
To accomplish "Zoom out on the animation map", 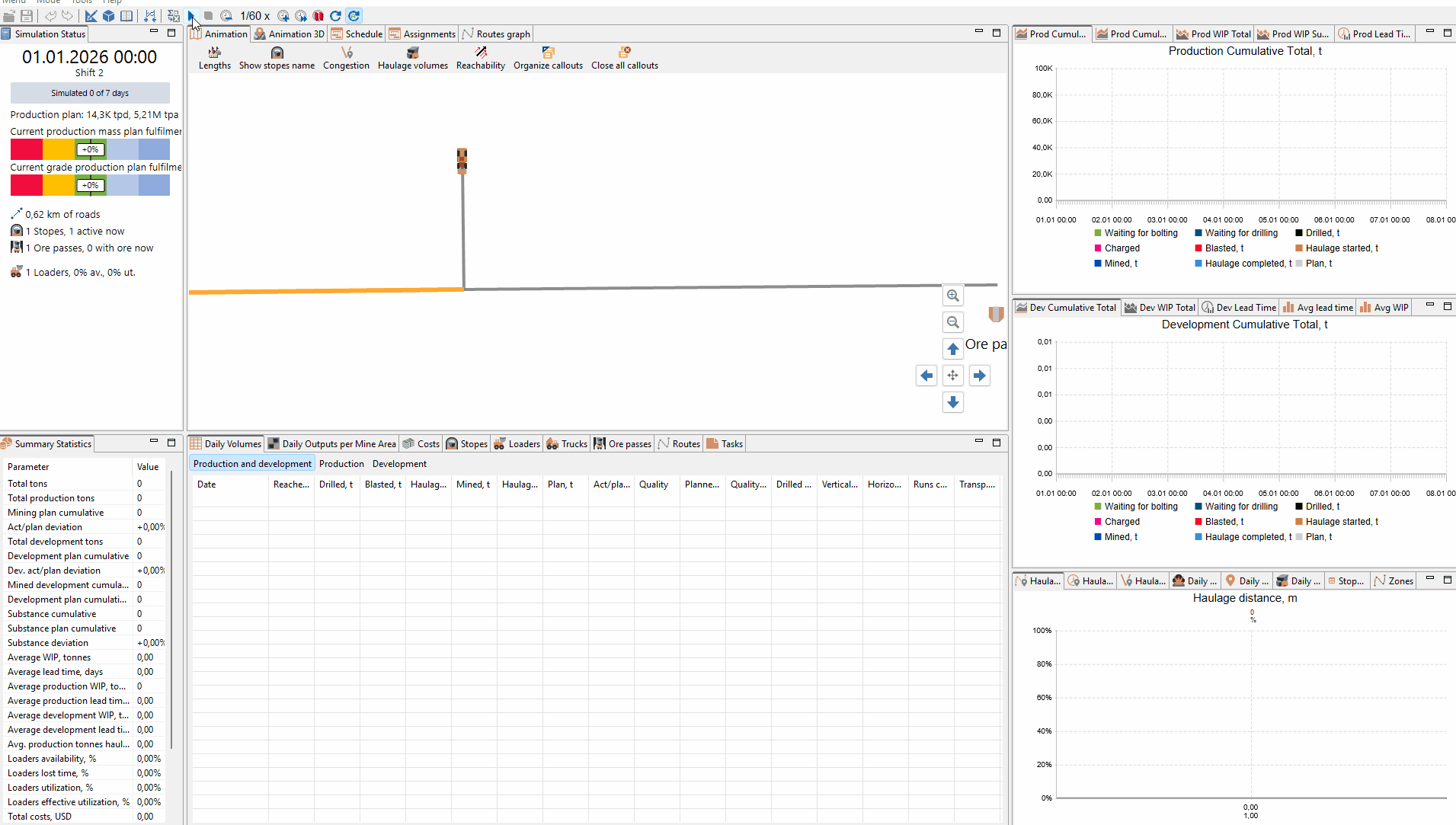I will [x=952, y=322].
